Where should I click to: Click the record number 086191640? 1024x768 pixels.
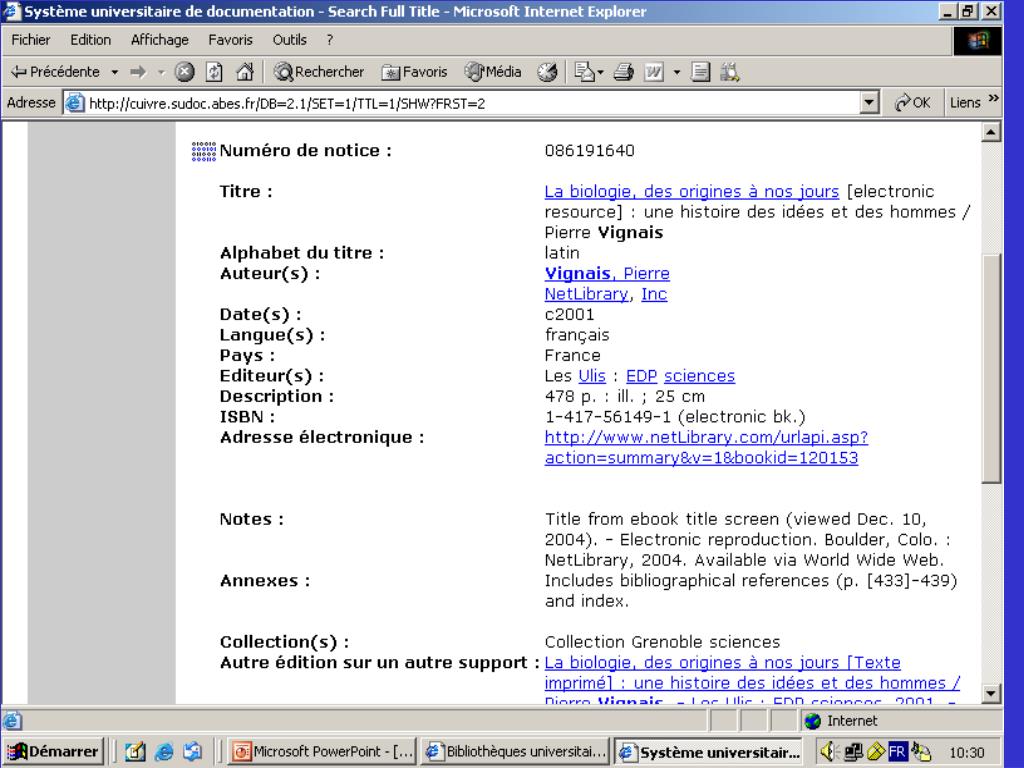pyautogui.click(x=590, y=151)
